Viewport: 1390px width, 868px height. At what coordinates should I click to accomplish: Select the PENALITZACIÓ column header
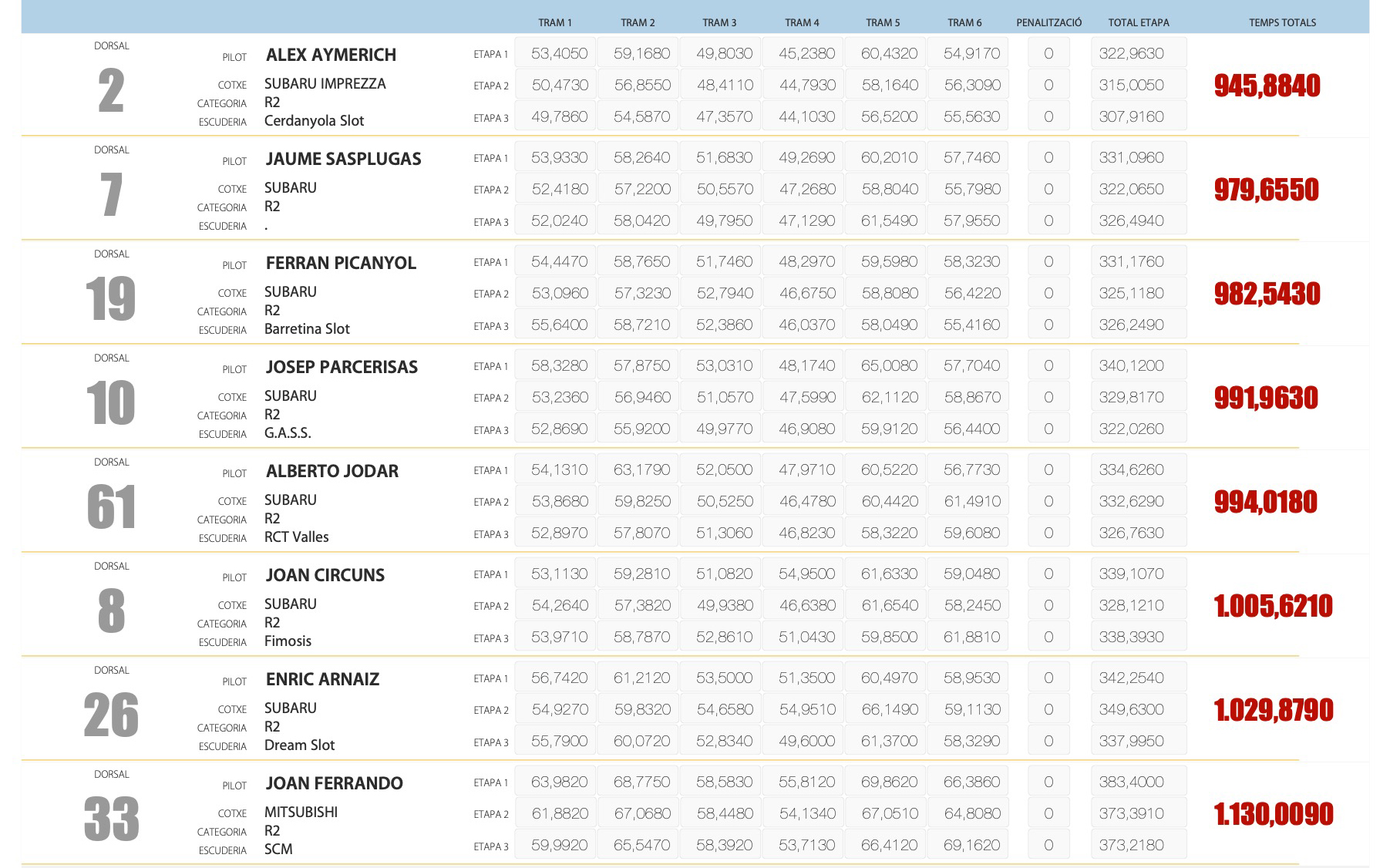pos(1048,22)
